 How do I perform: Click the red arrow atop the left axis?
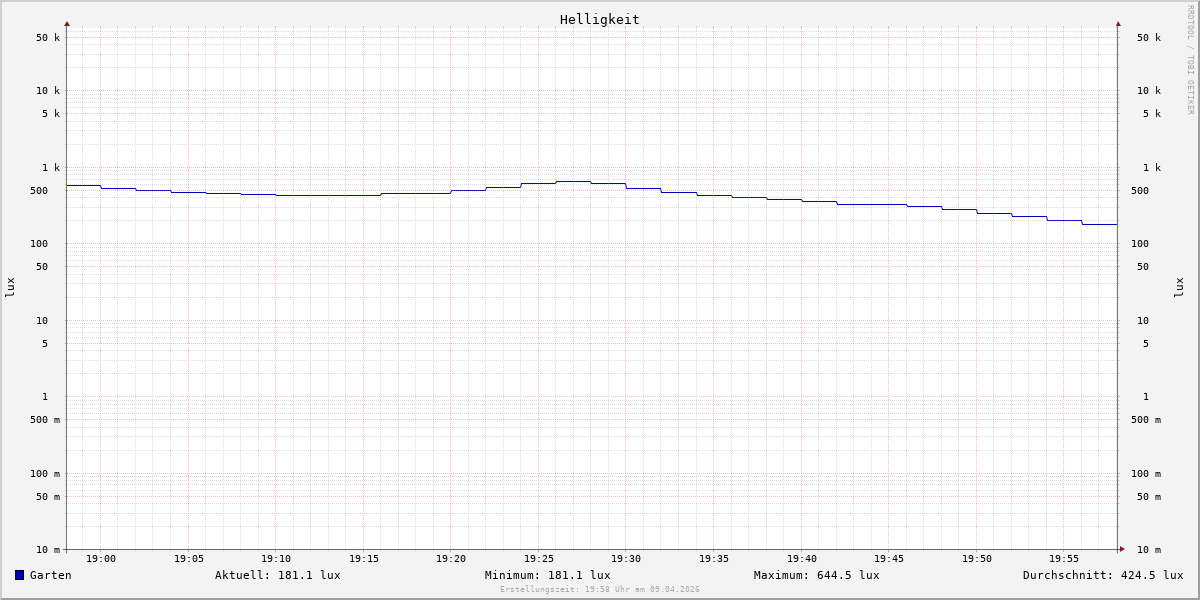(x=67, y=23)
